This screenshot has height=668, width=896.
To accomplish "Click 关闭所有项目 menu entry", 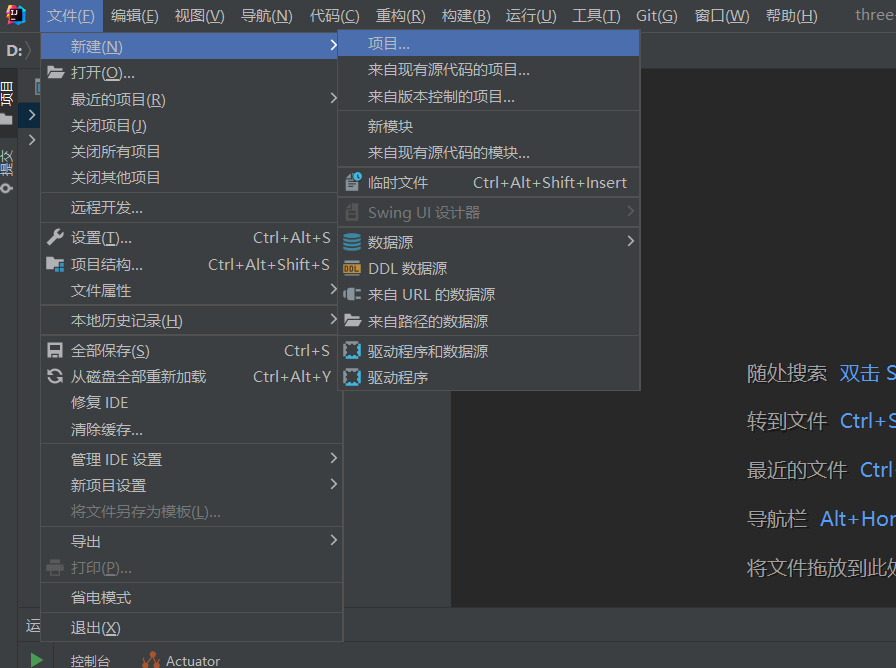I will click(190, 151).
